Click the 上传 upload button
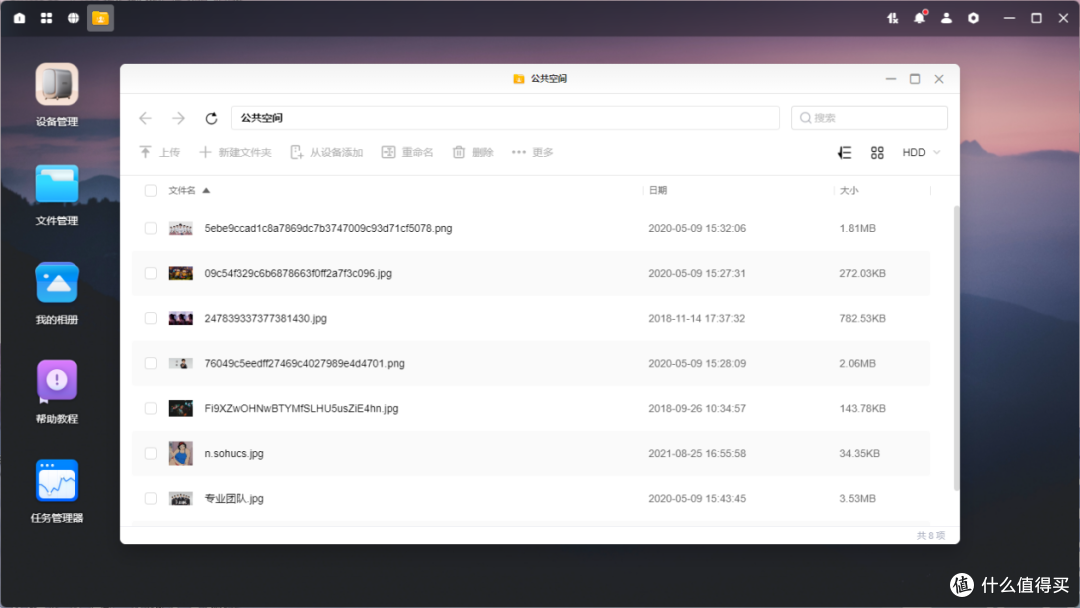The height and width of the screenshot is (608, 1080). point(160,152)
